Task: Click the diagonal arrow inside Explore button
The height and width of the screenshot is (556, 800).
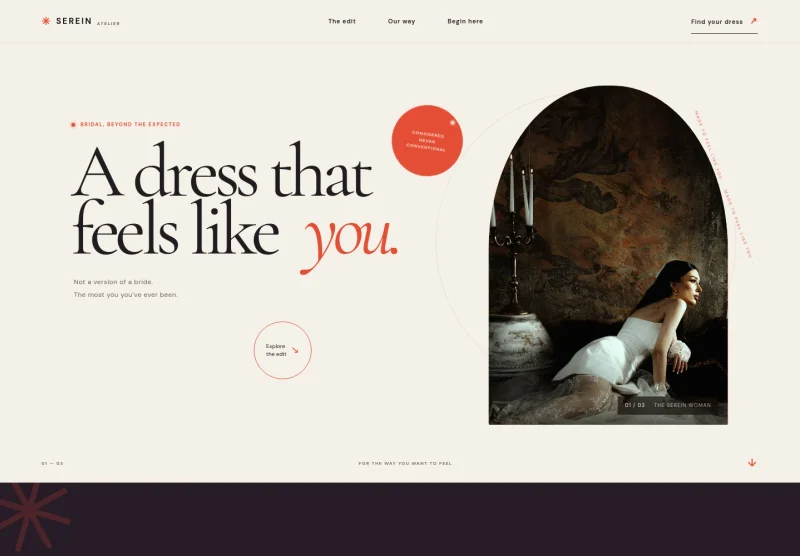Action: point(295,350)
